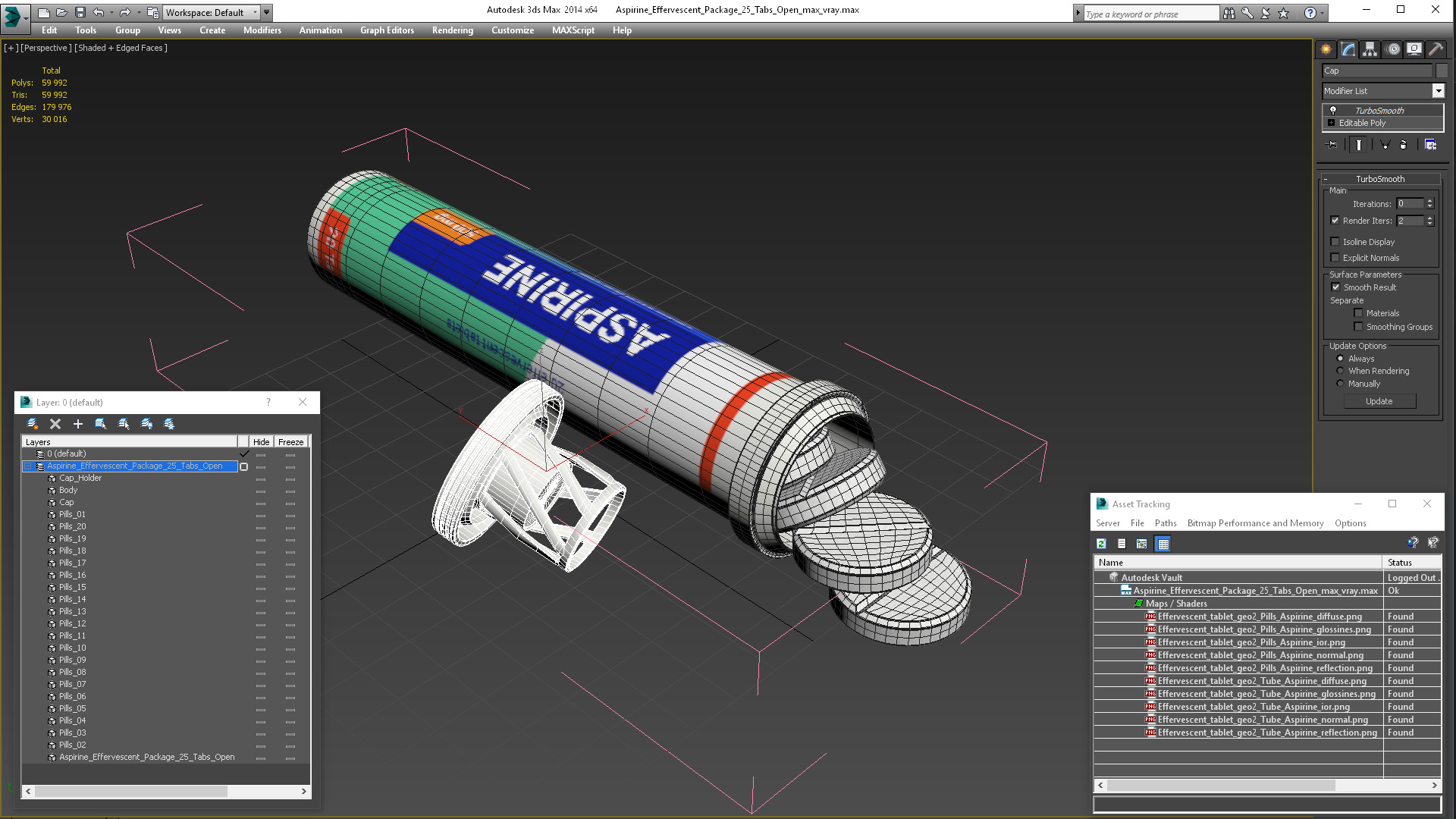The width and height of the screenshot is (1456, 819).
Task: Click Hide/Unhide All Layers icon
Action: [146, 424]
